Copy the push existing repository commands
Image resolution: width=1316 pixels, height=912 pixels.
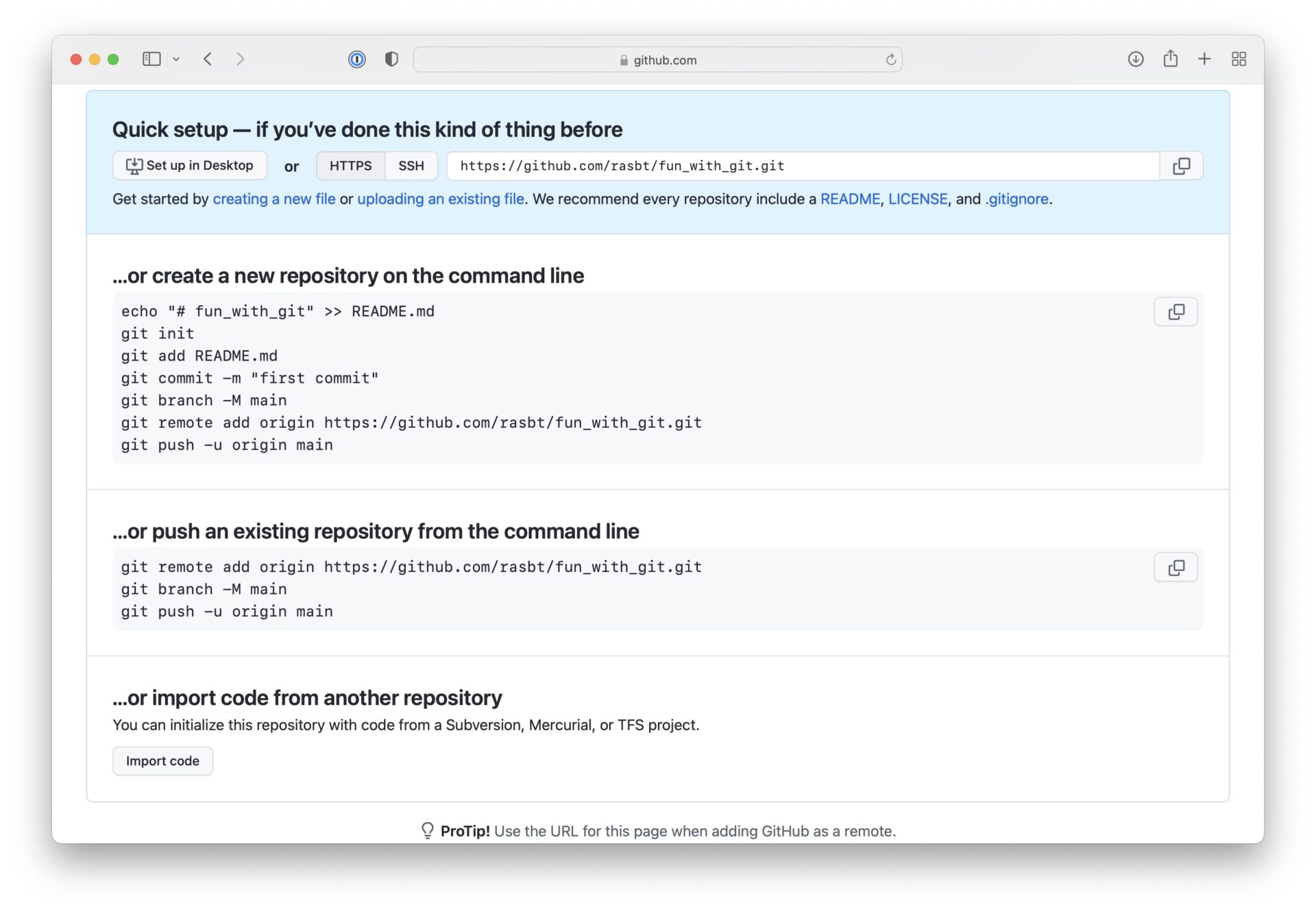(1175, 567)
